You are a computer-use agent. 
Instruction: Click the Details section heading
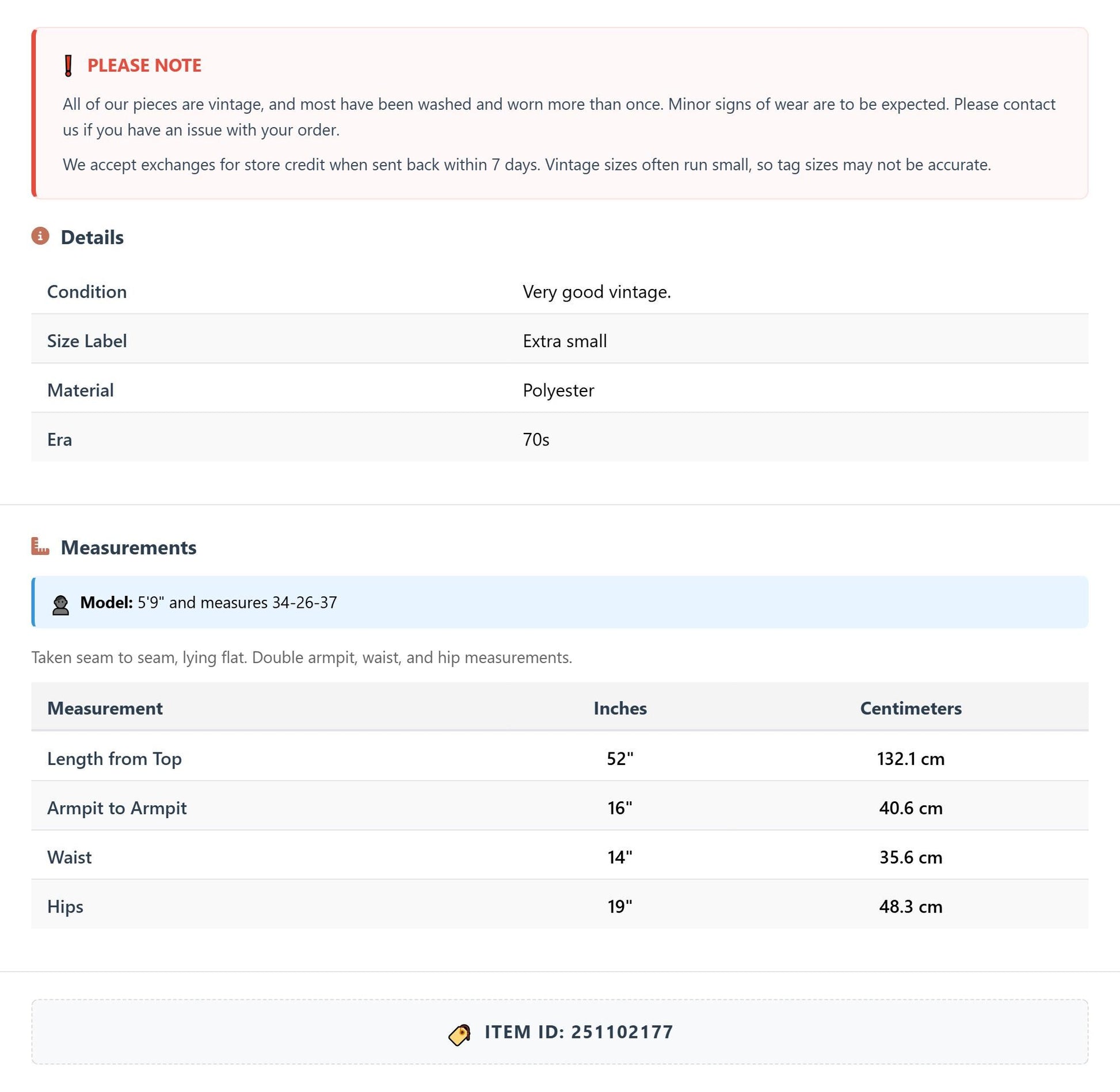[92, 237]
